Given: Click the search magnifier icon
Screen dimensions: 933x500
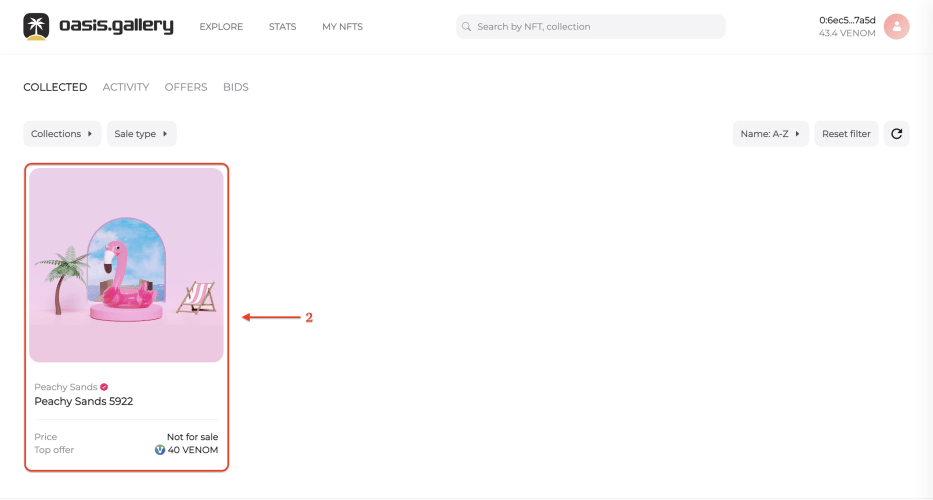Looking at the screenshot, I should (x=466, y=27).
